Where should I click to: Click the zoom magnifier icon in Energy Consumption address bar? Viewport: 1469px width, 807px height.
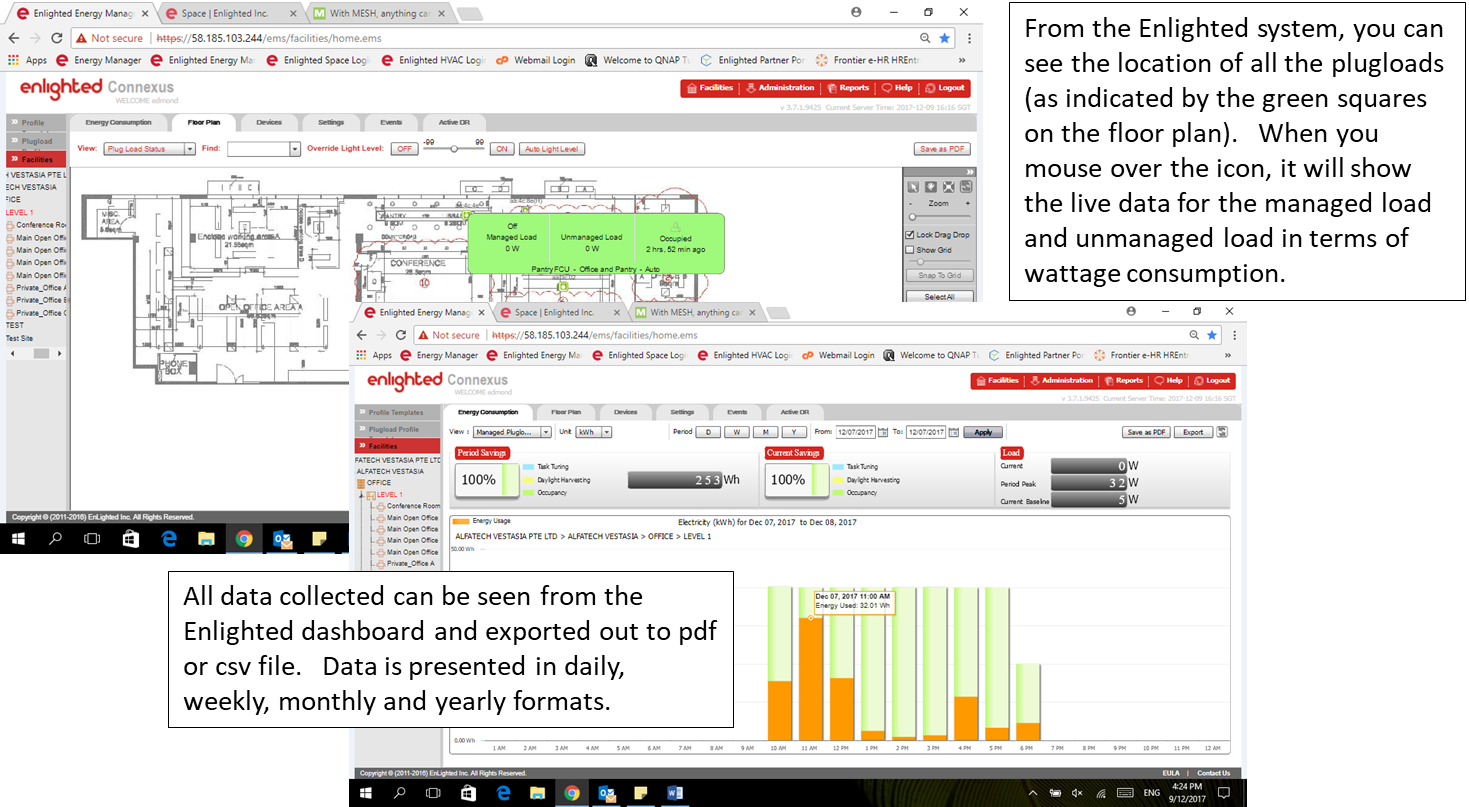coord(1194,335)
